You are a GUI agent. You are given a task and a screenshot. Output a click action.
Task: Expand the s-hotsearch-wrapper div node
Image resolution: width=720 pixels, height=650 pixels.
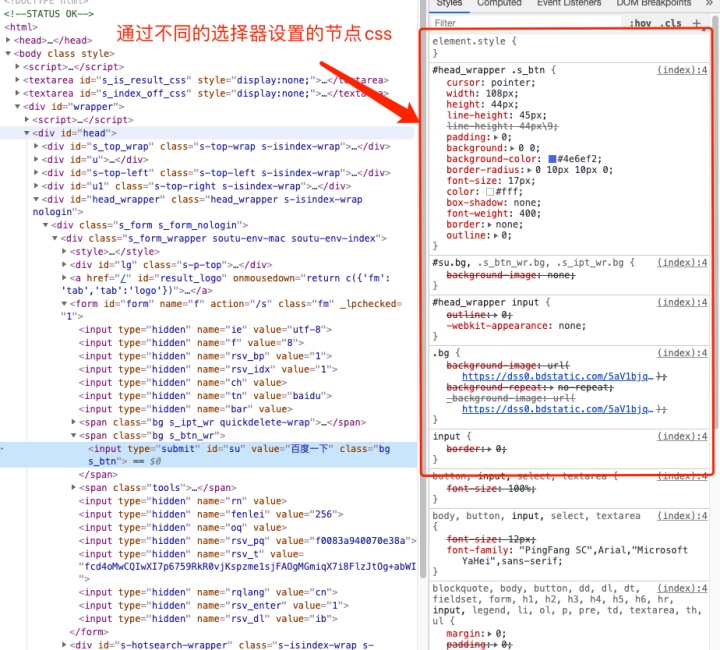click(x=64, y=645)
